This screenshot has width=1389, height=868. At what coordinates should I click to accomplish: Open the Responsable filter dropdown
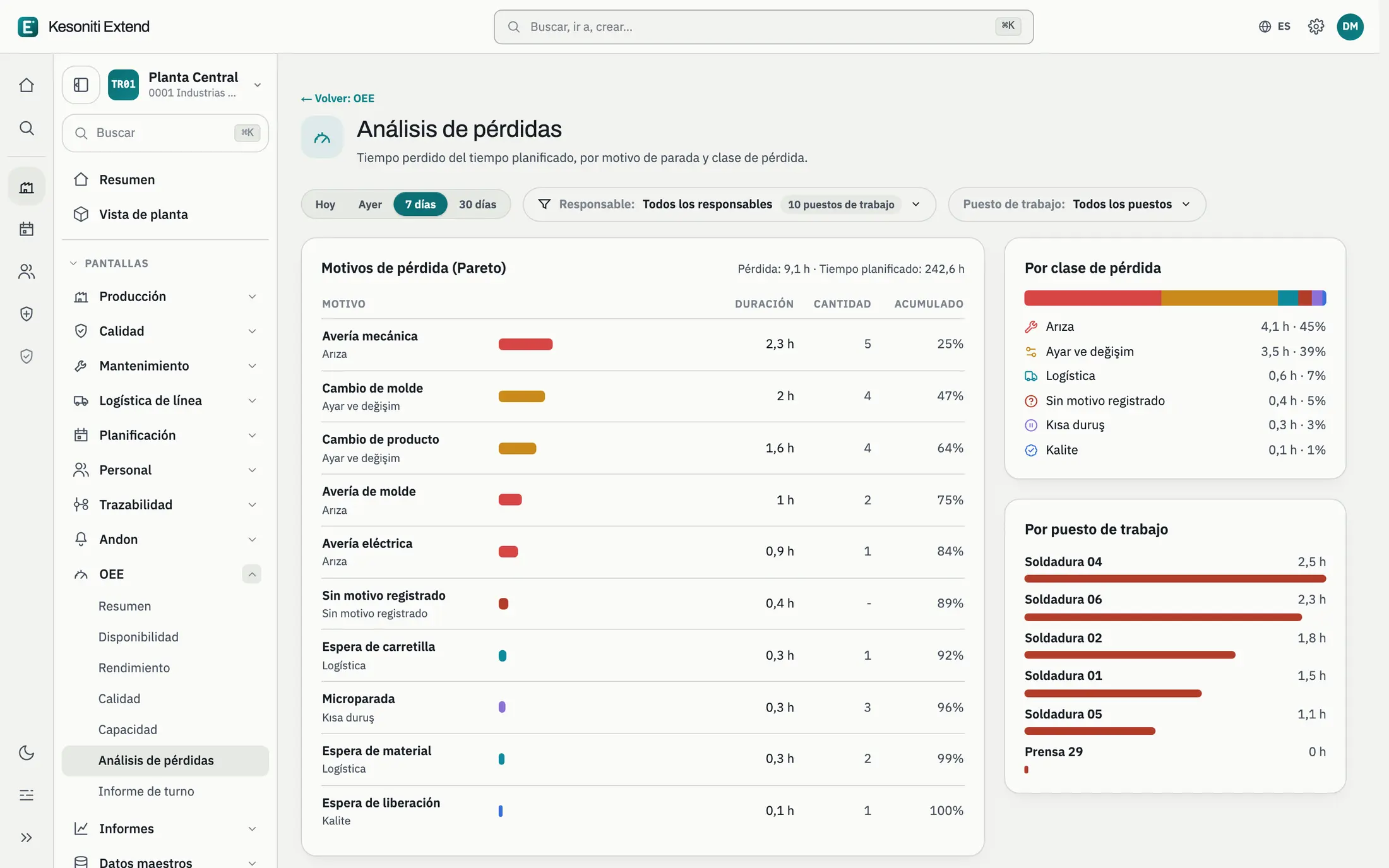pos(729,204)
